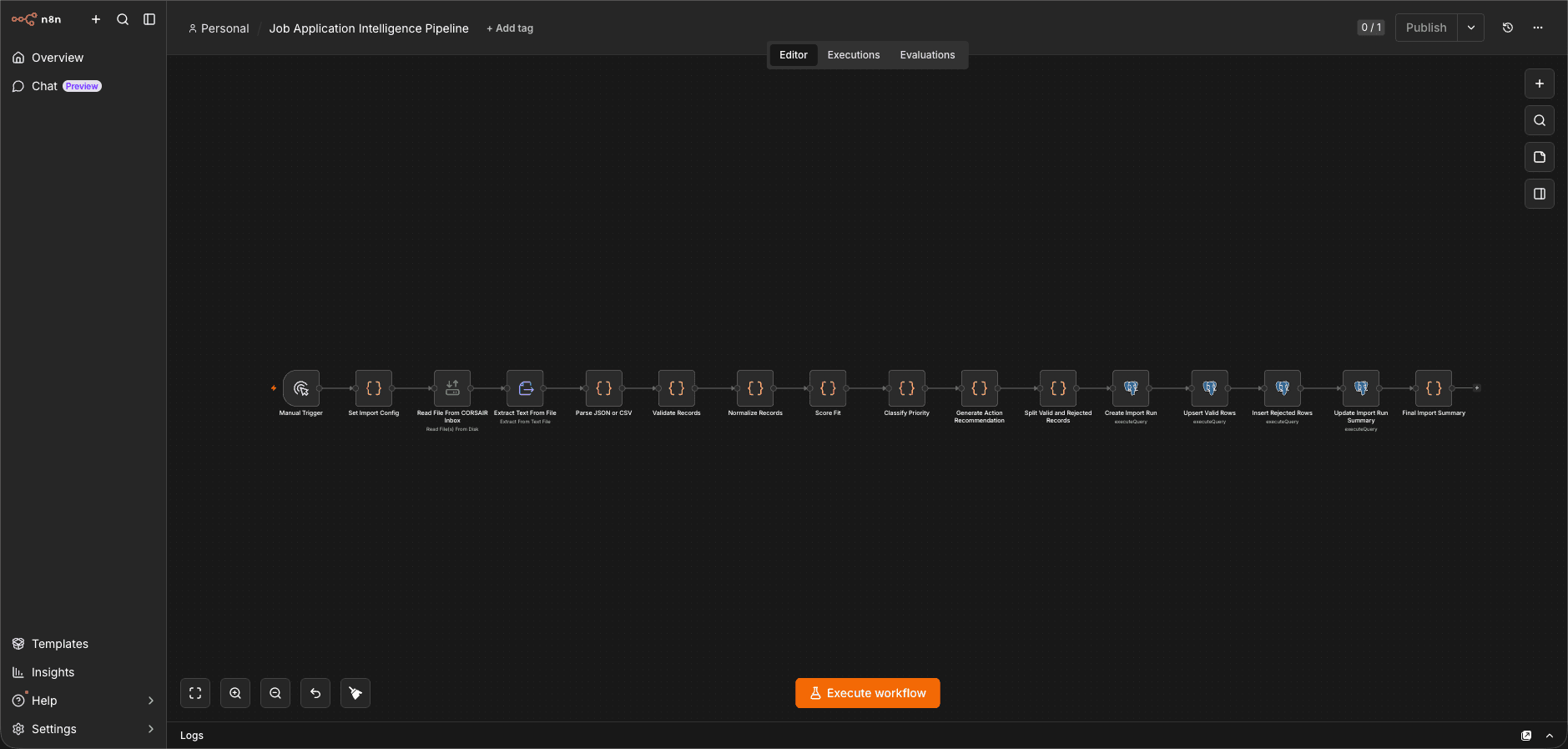
Task: Switch to Editor tab
Action: tap(794, 55)
